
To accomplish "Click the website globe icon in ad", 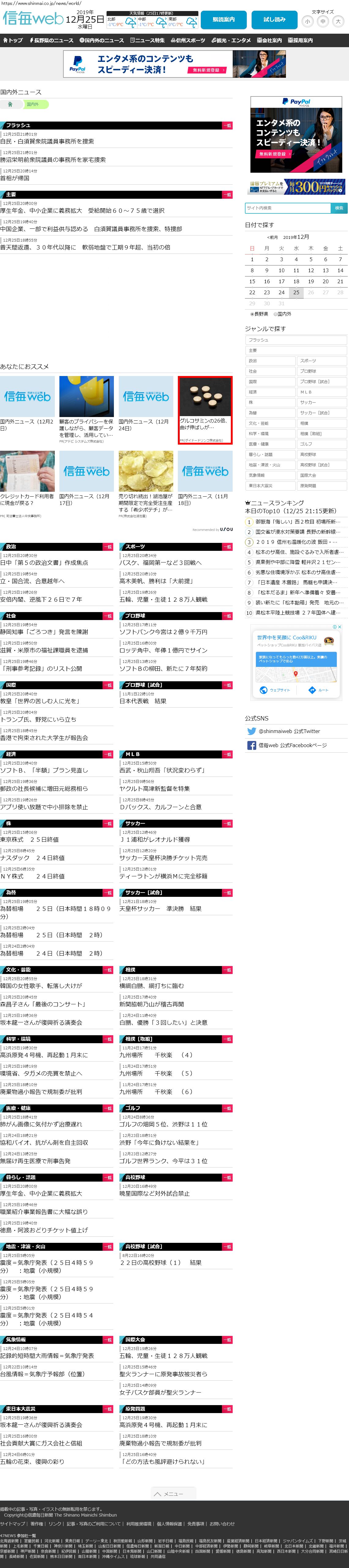I will tap(264, 690).
